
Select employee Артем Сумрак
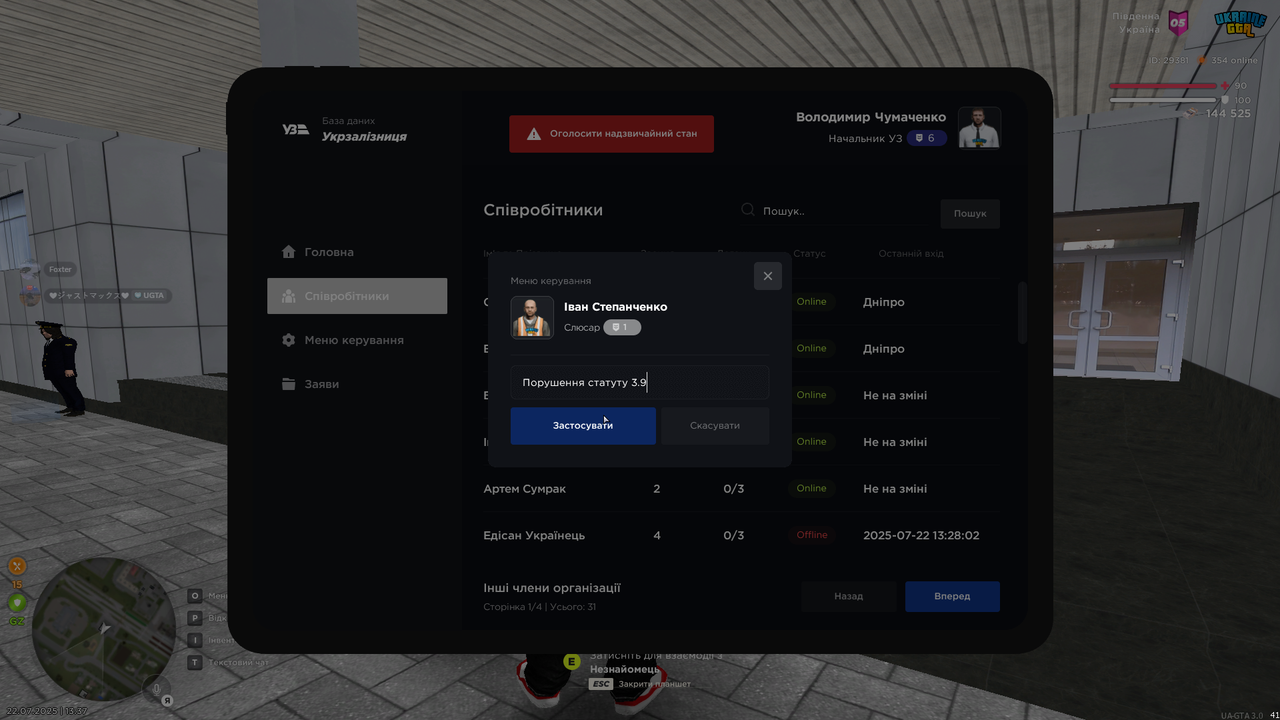525,489
